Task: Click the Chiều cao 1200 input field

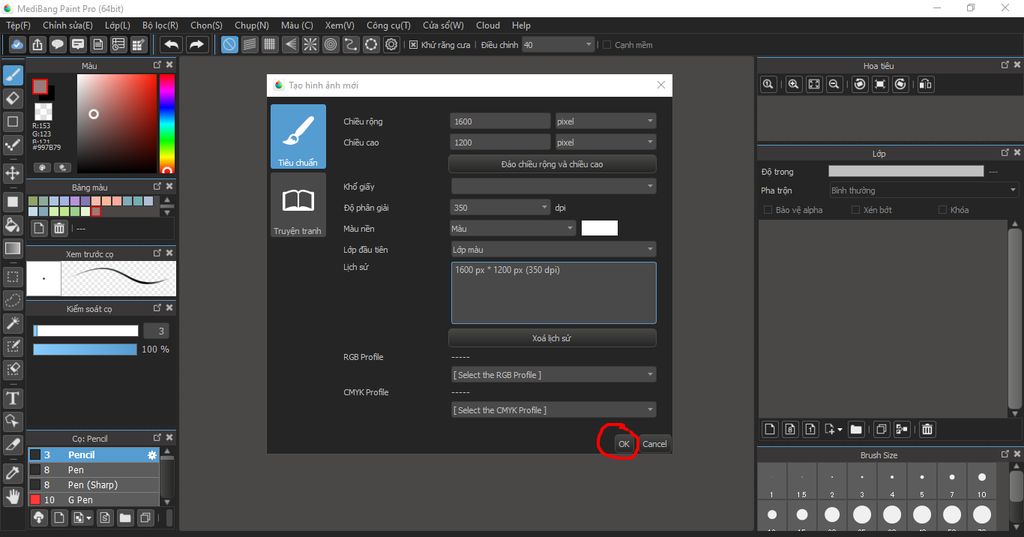Action: coord(500,142)
